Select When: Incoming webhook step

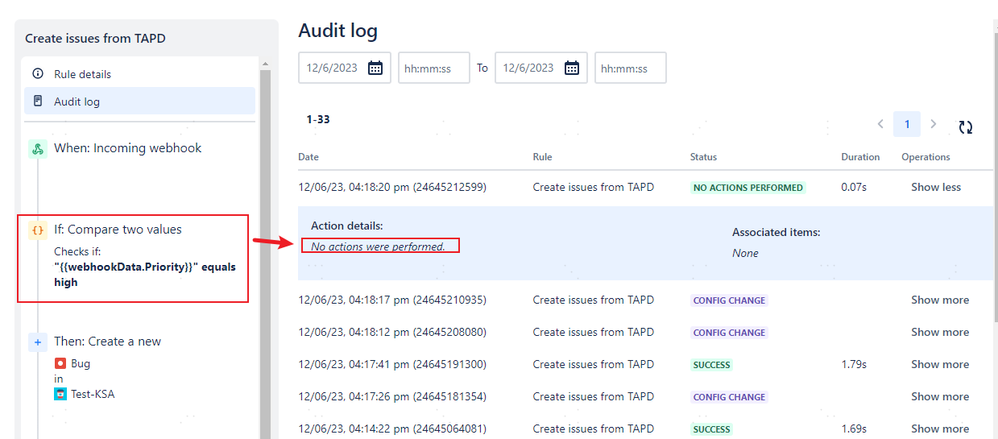[x=127, y=148]
